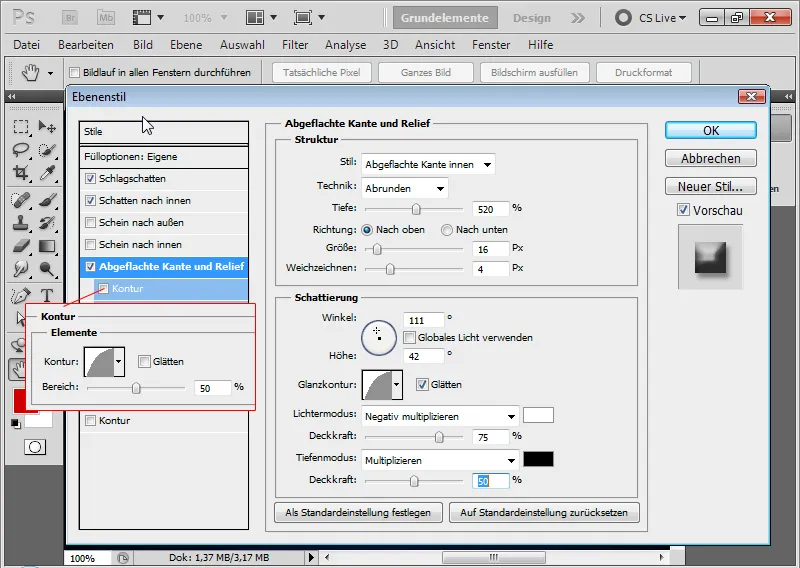Switch to the Design workspace
The image size is (800, 568).
tap(532, 18)
